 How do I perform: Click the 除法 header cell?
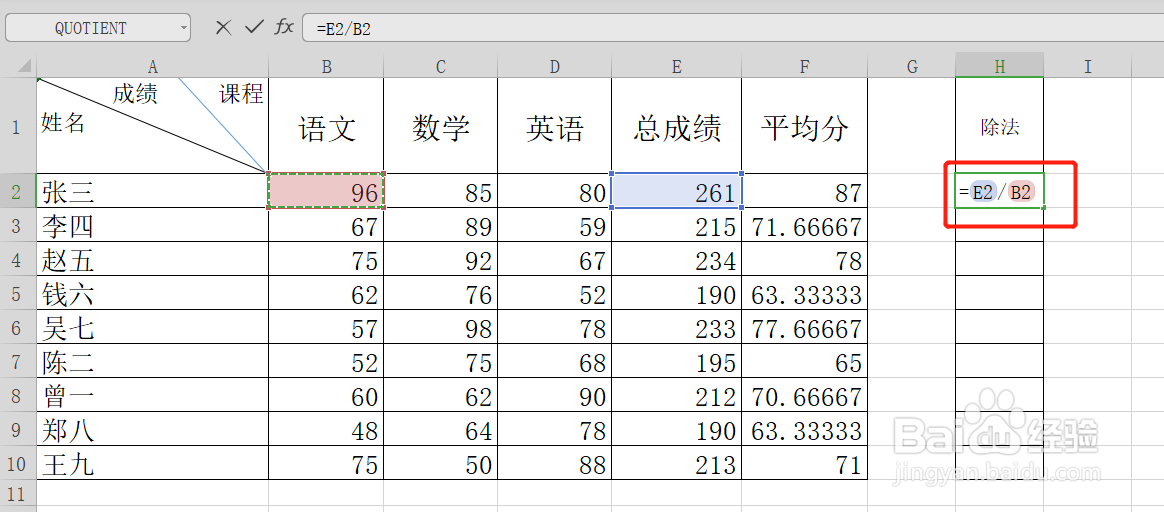click(1000, 126)
